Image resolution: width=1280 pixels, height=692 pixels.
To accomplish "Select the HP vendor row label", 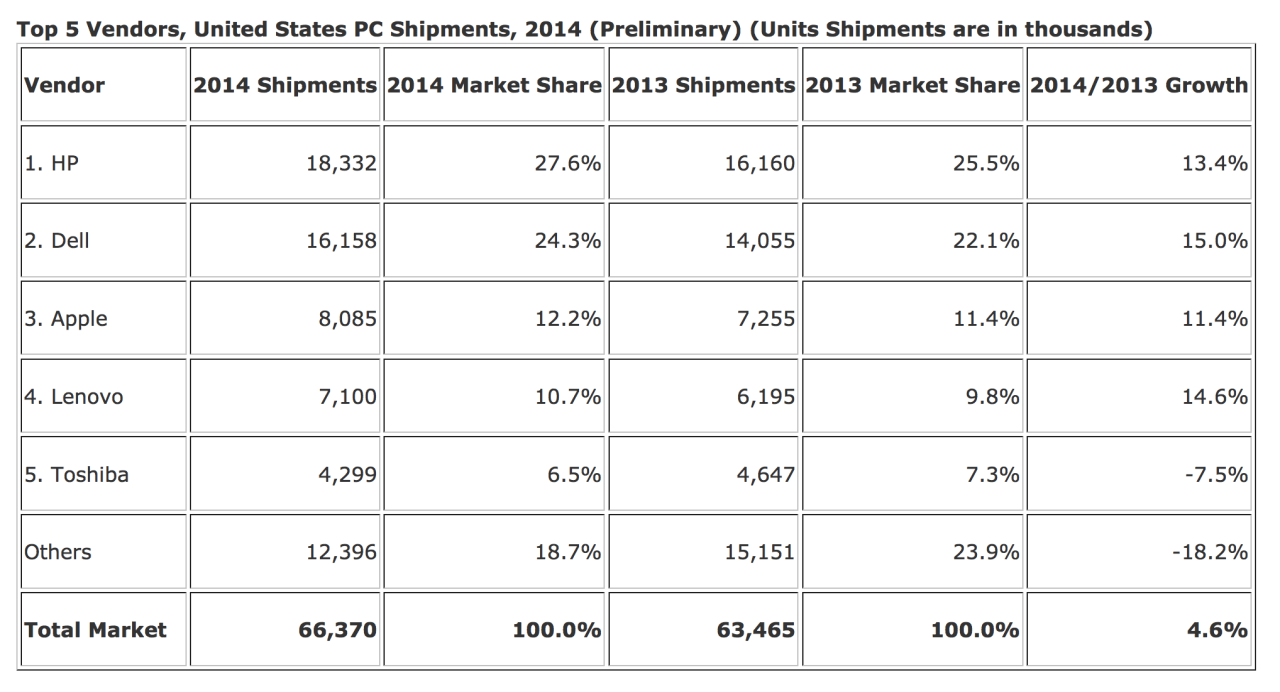I will point(51,163).
